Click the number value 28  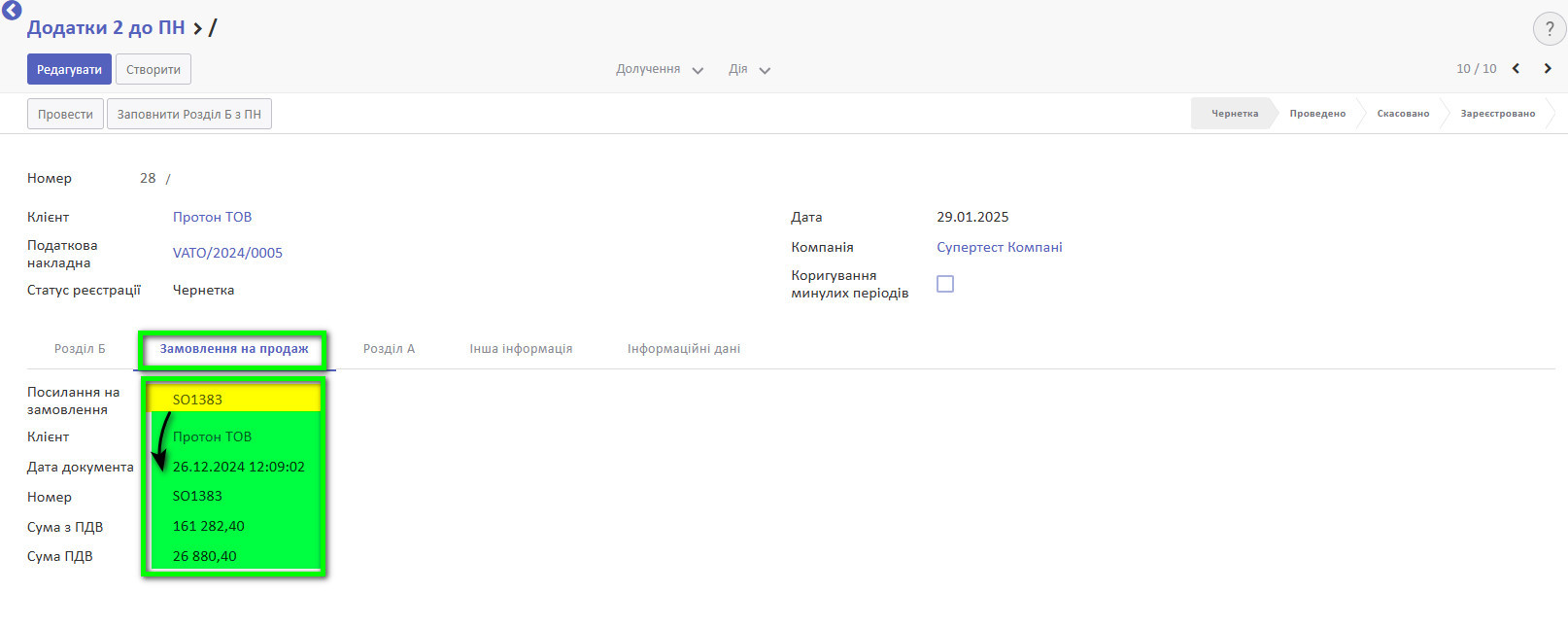pos(148,178)
